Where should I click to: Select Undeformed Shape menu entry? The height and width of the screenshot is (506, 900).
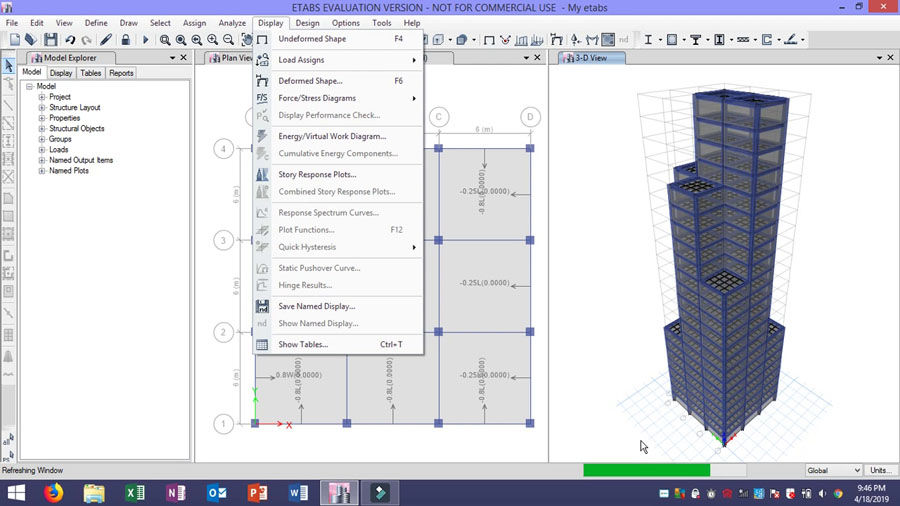point(338,39)
